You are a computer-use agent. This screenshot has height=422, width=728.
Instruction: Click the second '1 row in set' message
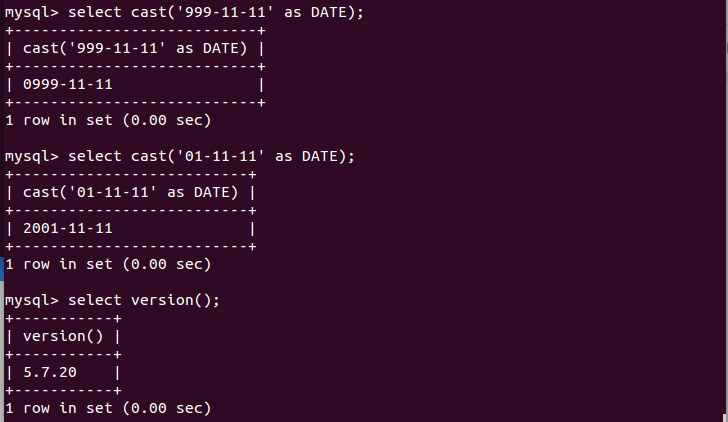(x=108, y=265)
